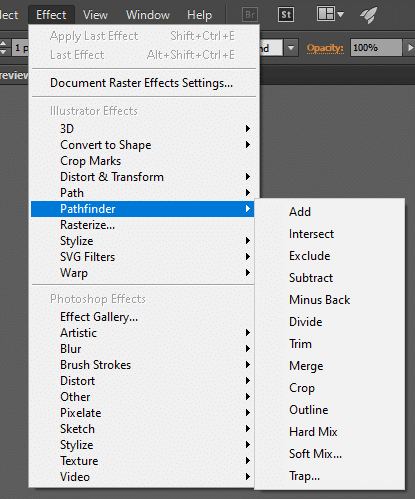Expand the Distort & Transform submenu
The height and width of the screenshot is (499, 415).
click(x=142, y=177)
